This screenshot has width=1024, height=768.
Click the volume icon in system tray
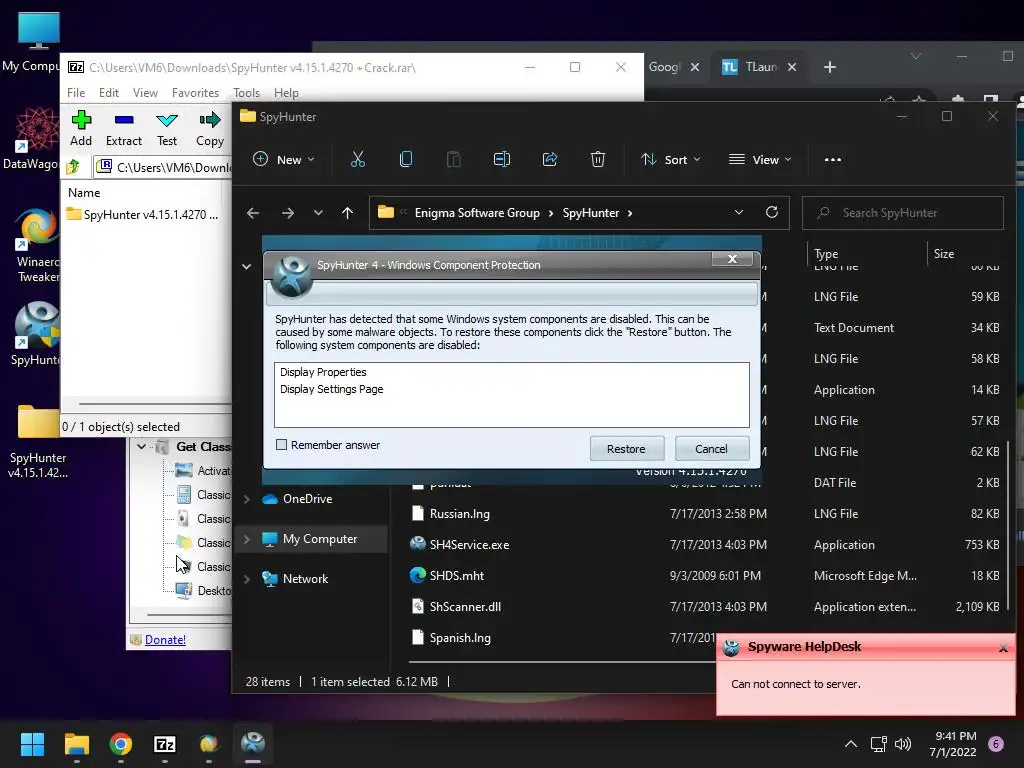click(x=903, y=744)
